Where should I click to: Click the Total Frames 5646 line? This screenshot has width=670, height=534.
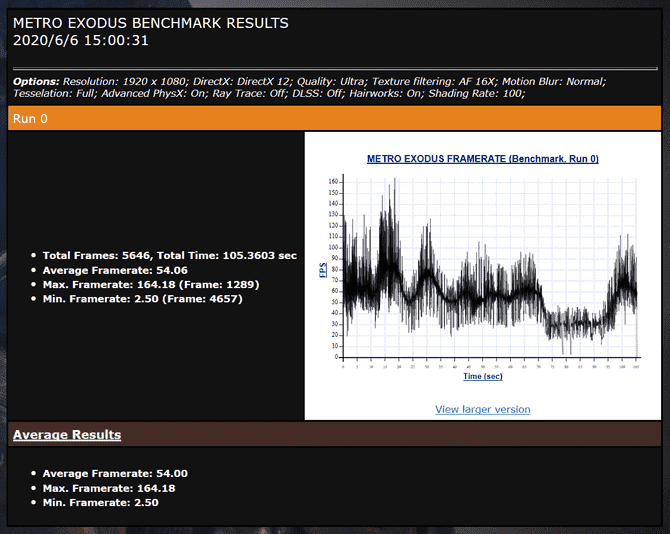pyautogui.click(x=169, y=255)
